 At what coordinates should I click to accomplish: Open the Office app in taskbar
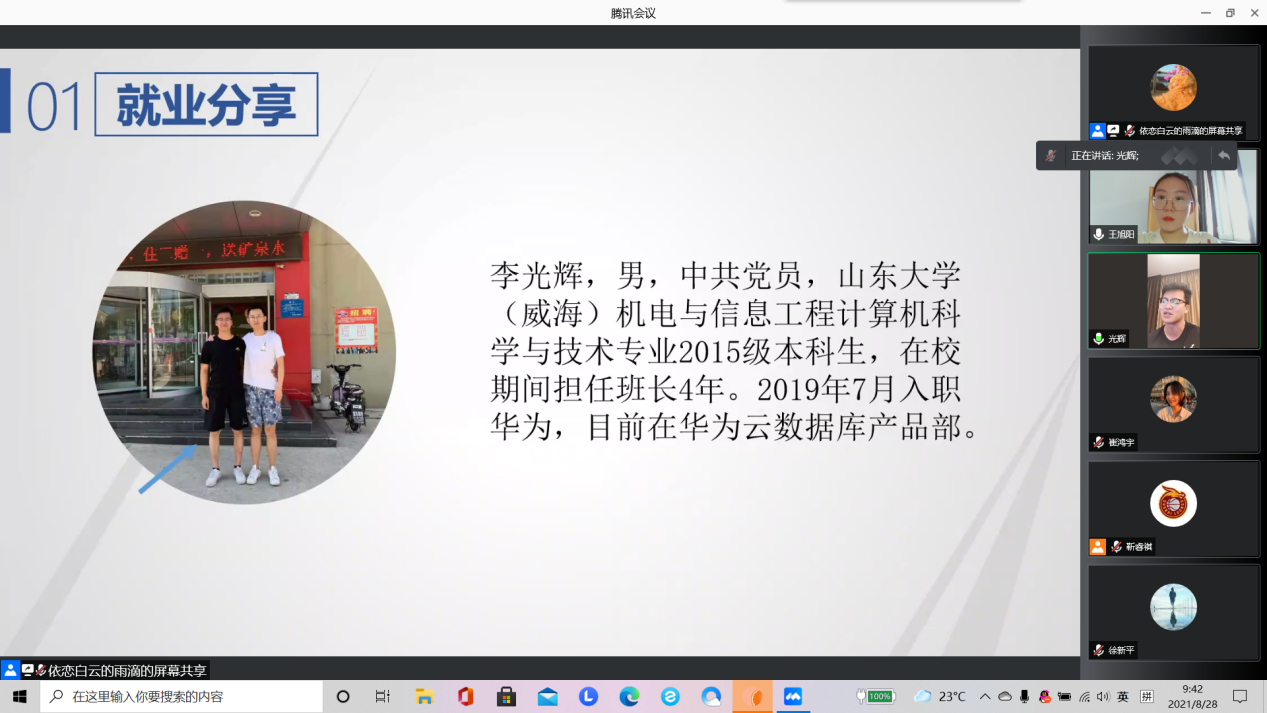(x=465, y=697)
